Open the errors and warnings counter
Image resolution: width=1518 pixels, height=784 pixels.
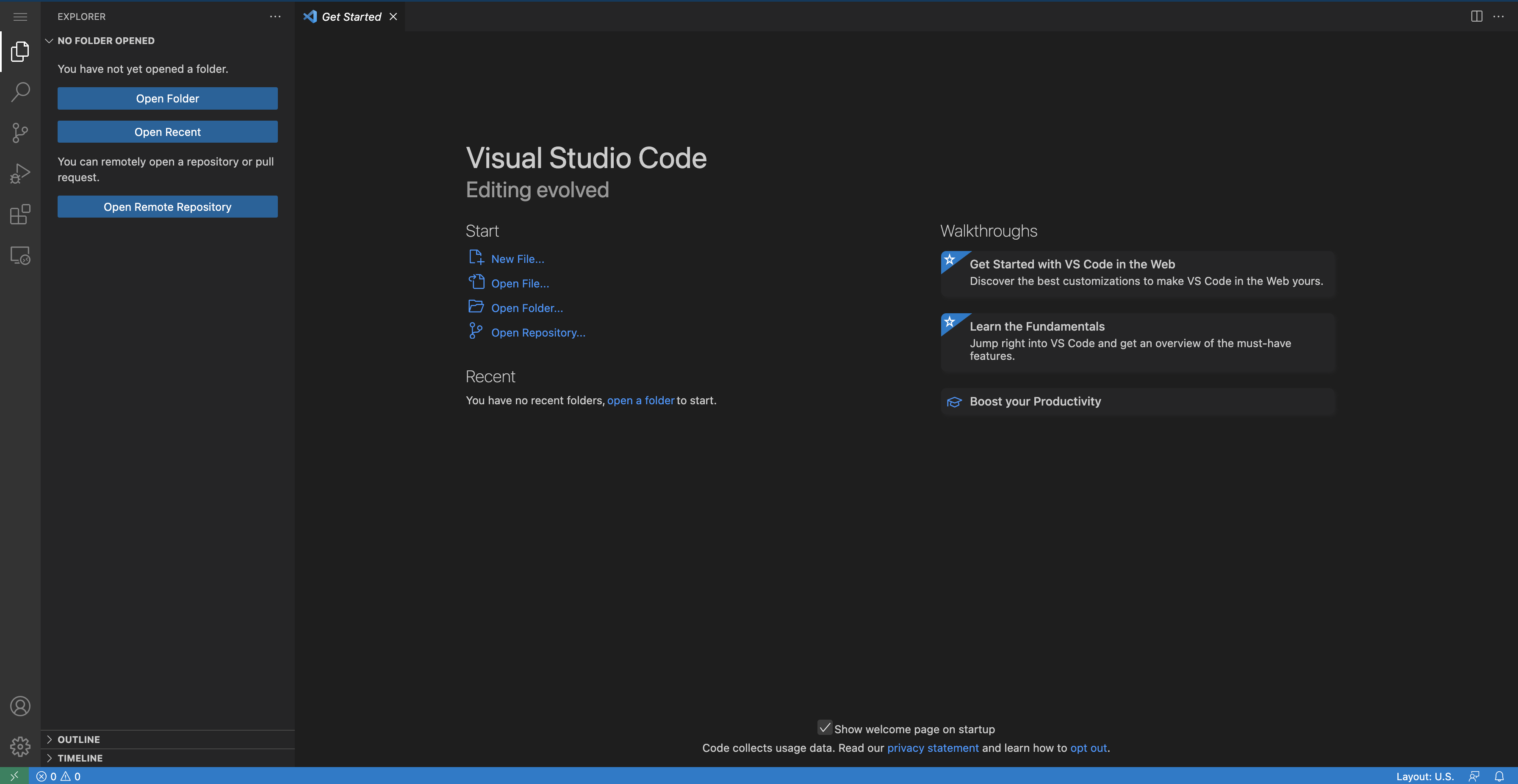[x=58, y=776]
